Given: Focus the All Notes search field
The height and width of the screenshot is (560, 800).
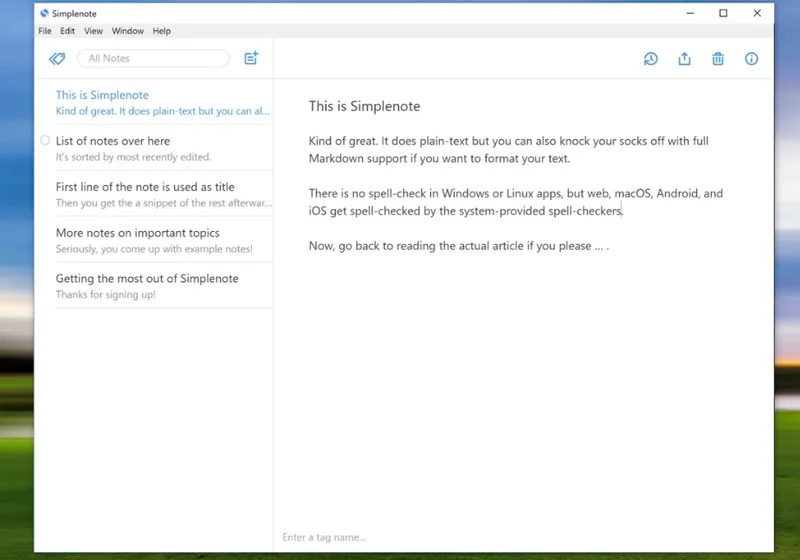Looking at the screenshot, I should 153,58.
